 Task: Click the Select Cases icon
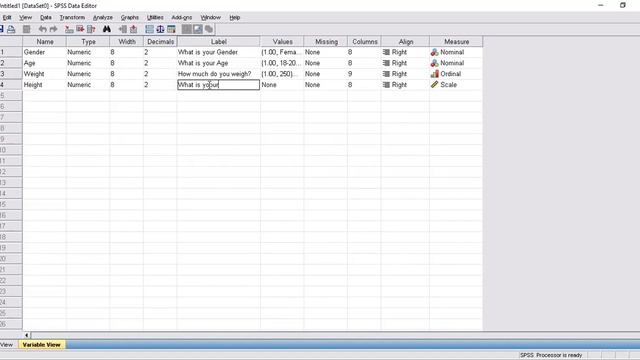171,29
